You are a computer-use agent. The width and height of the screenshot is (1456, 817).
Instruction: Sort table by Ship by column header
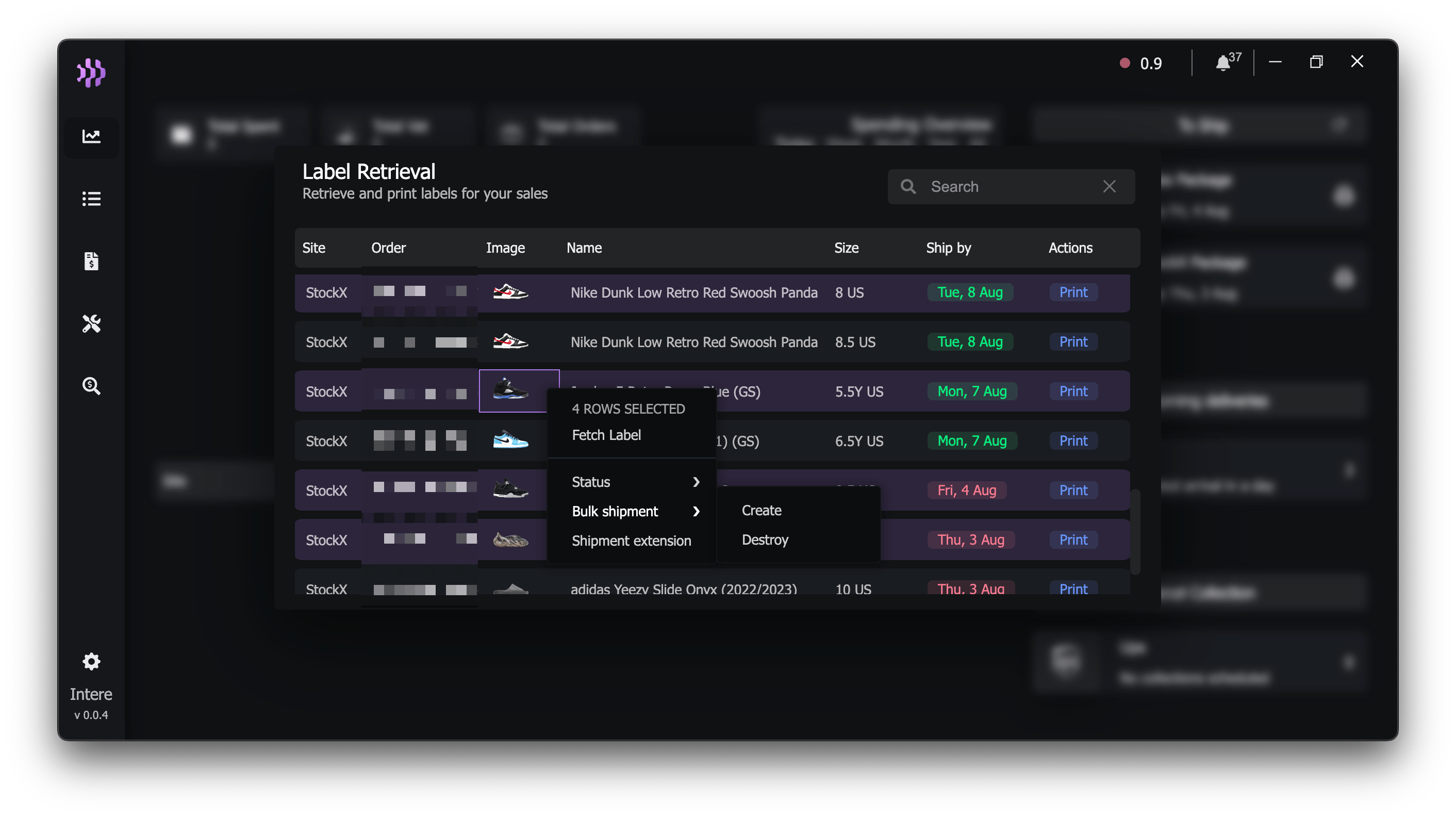pos(949,248)
